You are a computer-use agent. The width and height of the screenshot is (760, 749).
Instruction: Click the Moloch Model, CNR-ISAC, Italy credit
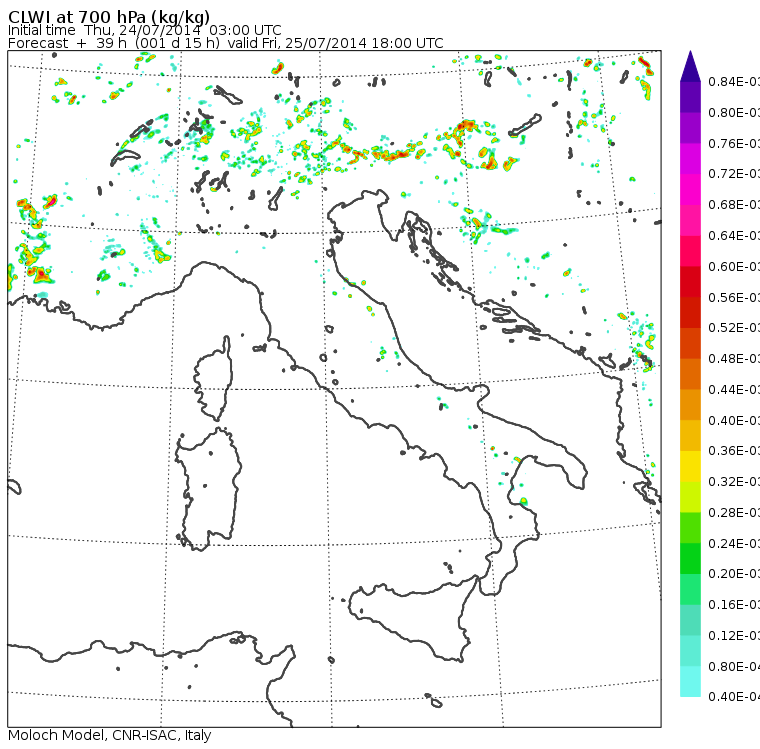click(110, 735)
